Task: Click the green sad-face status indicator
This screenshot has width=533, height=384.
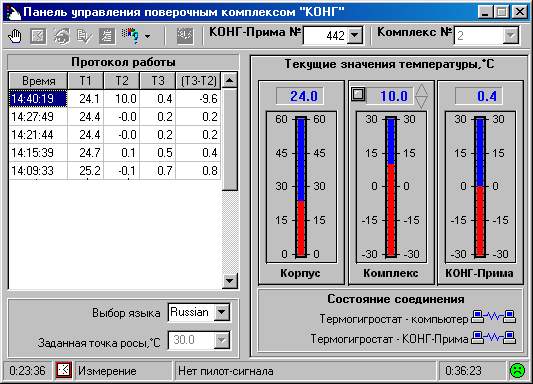Action: pos(517,370)
